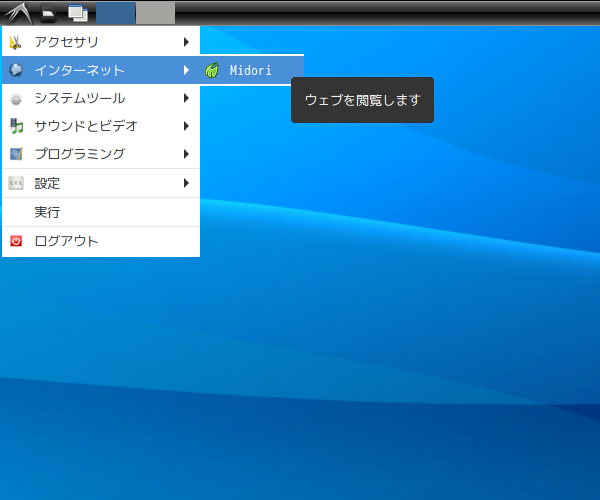Open the システムツール menu
Screen dimensions: 600x500
tap(101, 98)
